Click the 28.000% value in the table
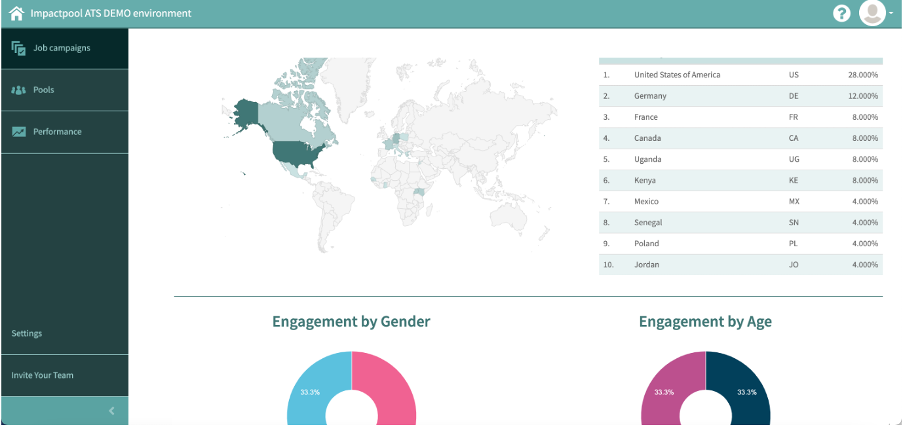904x428 pixels. click(863, 75)
